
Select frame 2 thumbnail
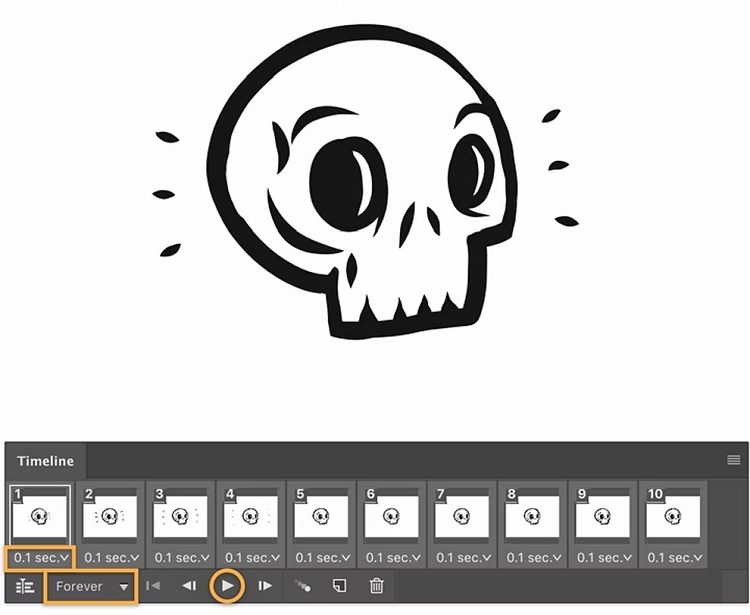[109, 517]
